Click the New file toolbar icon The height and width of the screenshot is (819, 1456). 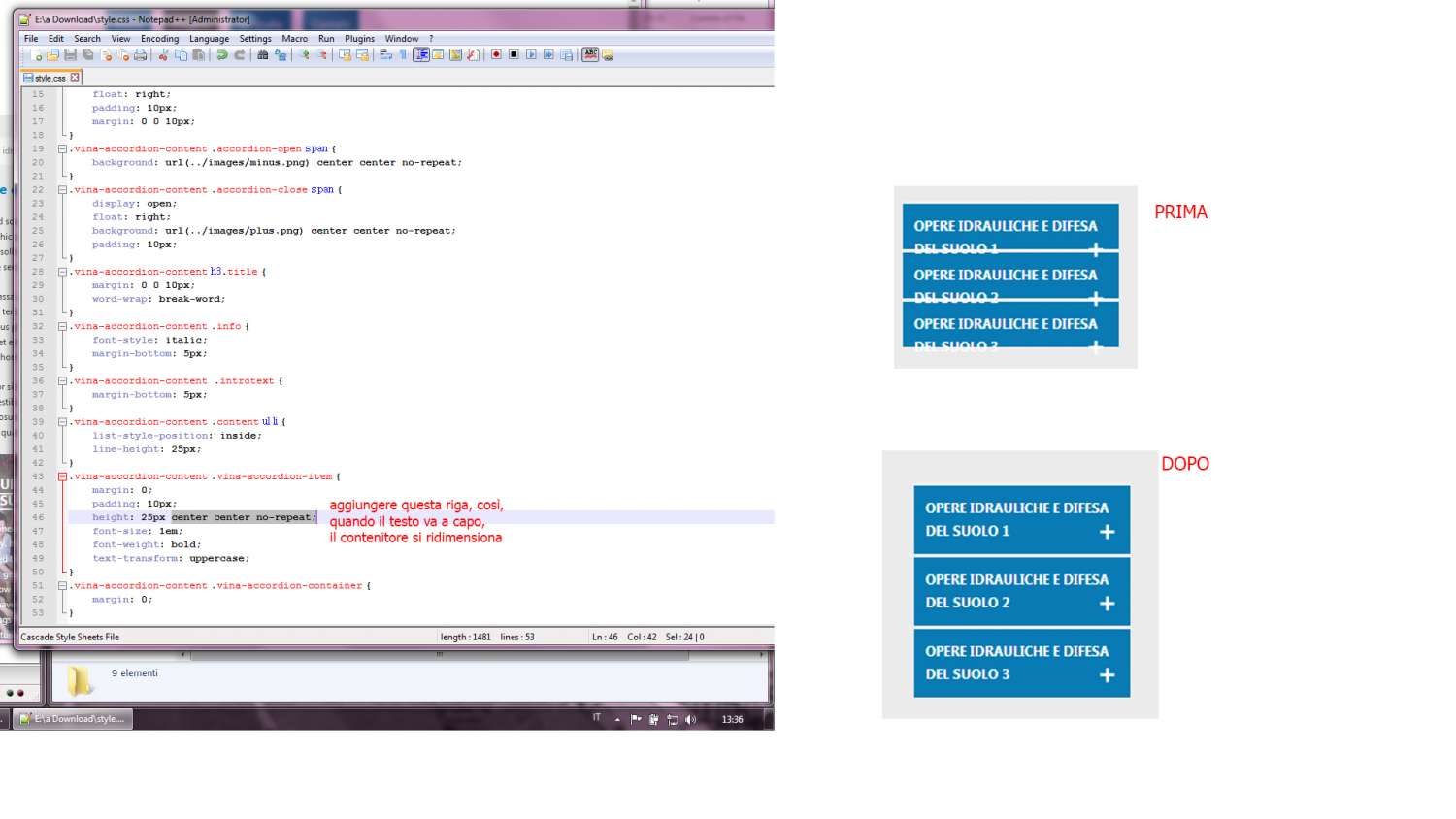[37, 55]
